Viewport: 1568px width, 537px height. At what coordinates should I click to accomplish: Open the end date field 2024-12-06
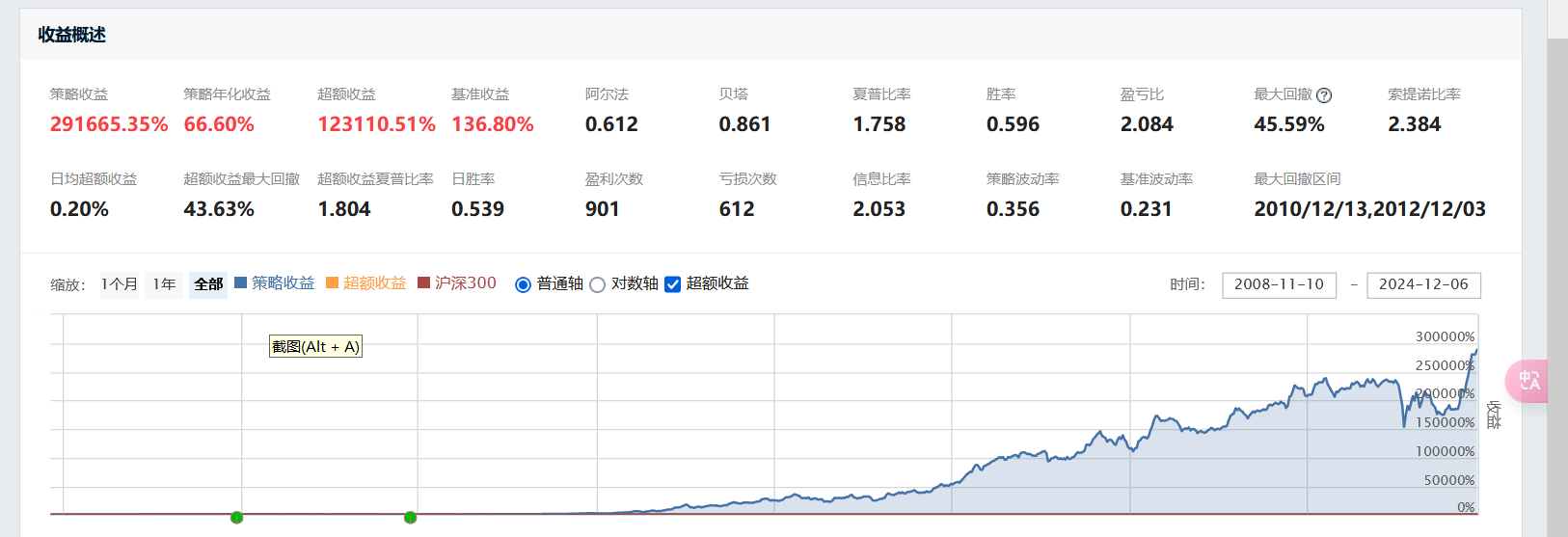point(1423,284)
